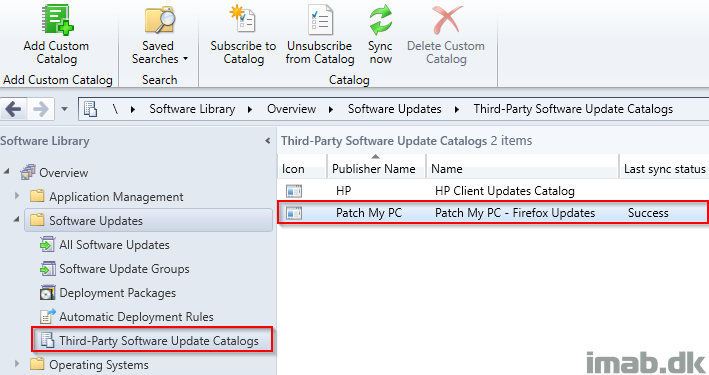Select Software Library in breadcrumb path

[192, 109]
